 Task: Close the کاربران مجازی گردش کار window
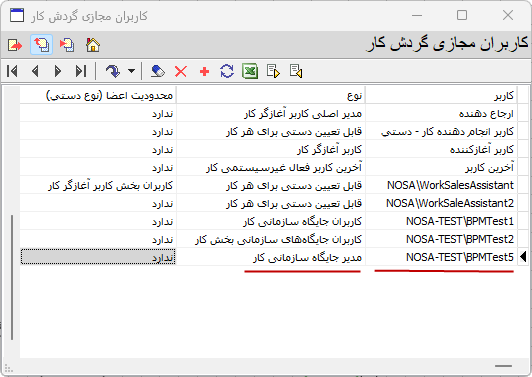click(x=508, y=15)
